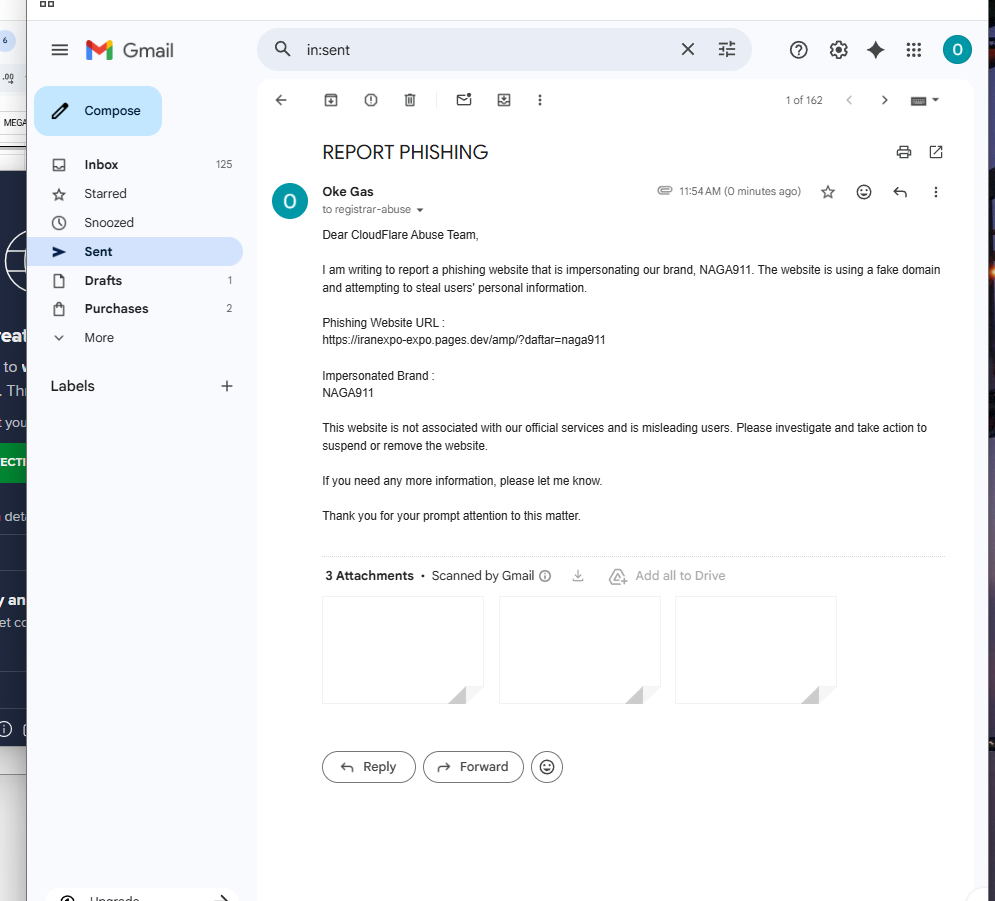Open the Support help icon
Screen dimensions: 995x901
[x=798, y=49]
